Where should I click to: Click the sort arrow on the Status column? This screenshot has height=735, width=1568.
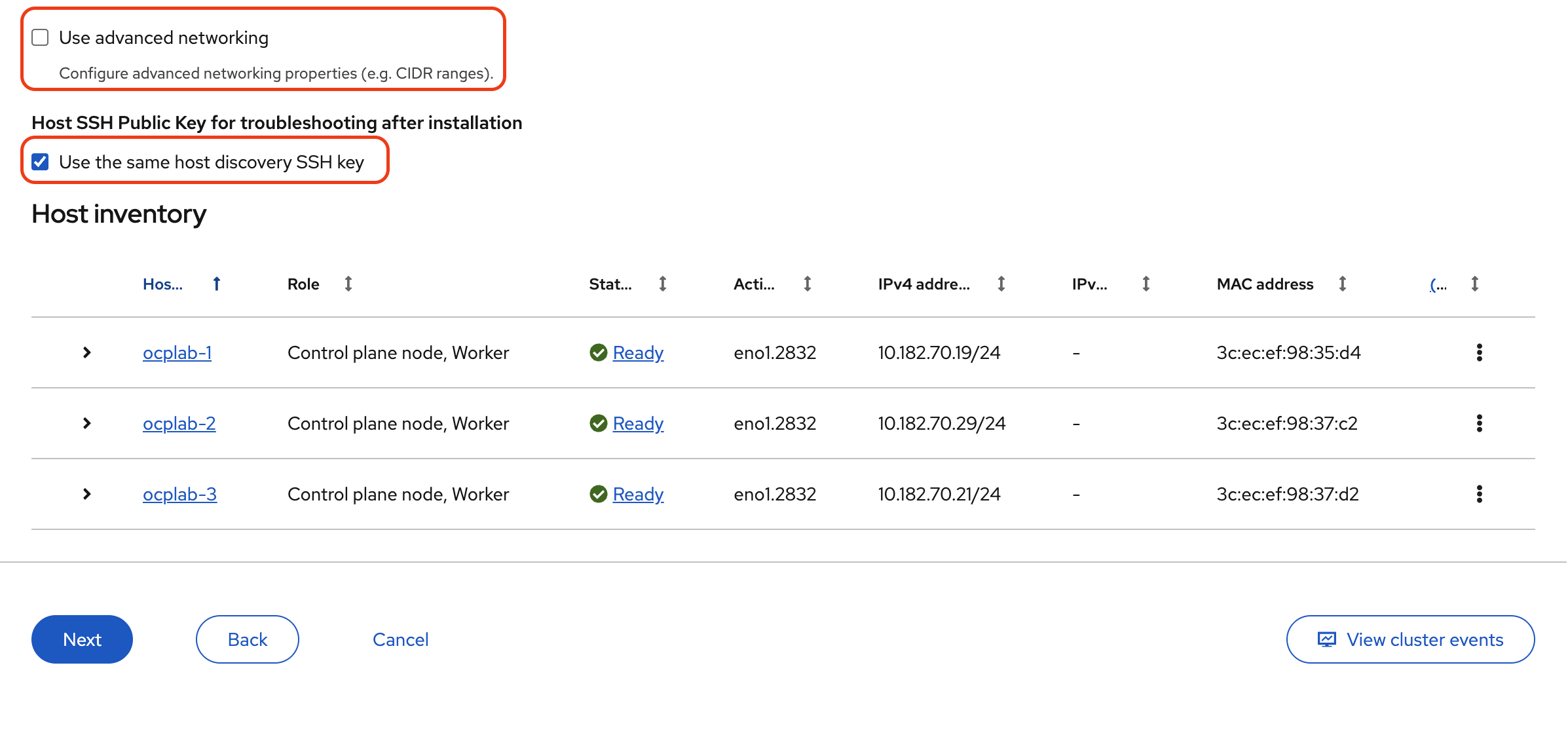click(662, 284)
